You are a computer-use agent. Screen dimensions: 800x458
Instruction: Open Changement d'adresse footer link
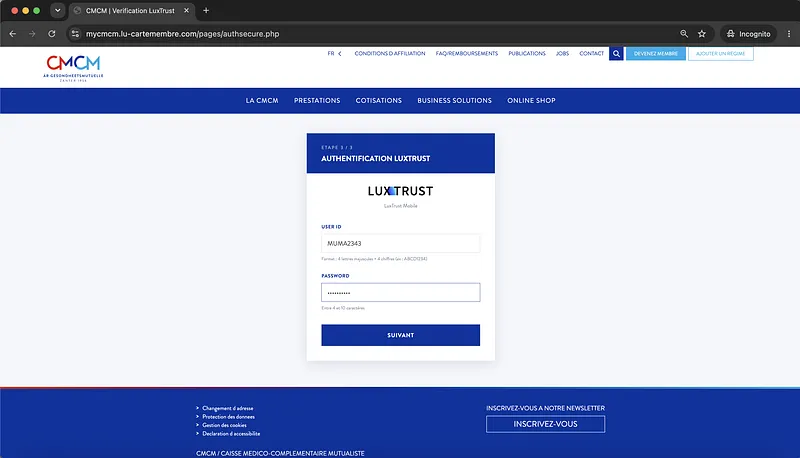tap(228, 408)
